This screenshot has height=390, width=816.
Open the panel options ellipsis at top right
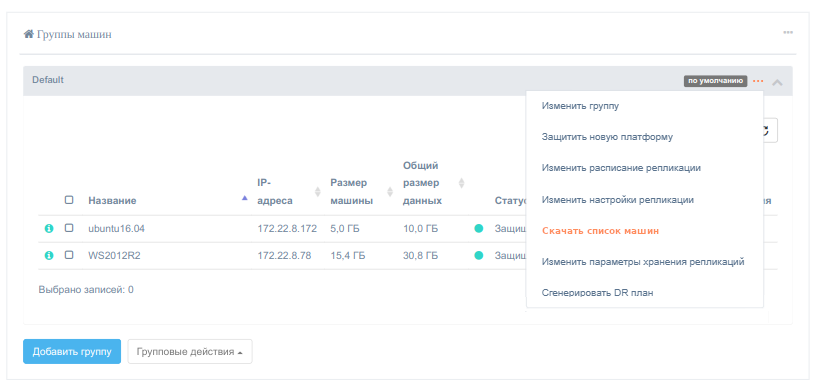[x=788, y=33]
